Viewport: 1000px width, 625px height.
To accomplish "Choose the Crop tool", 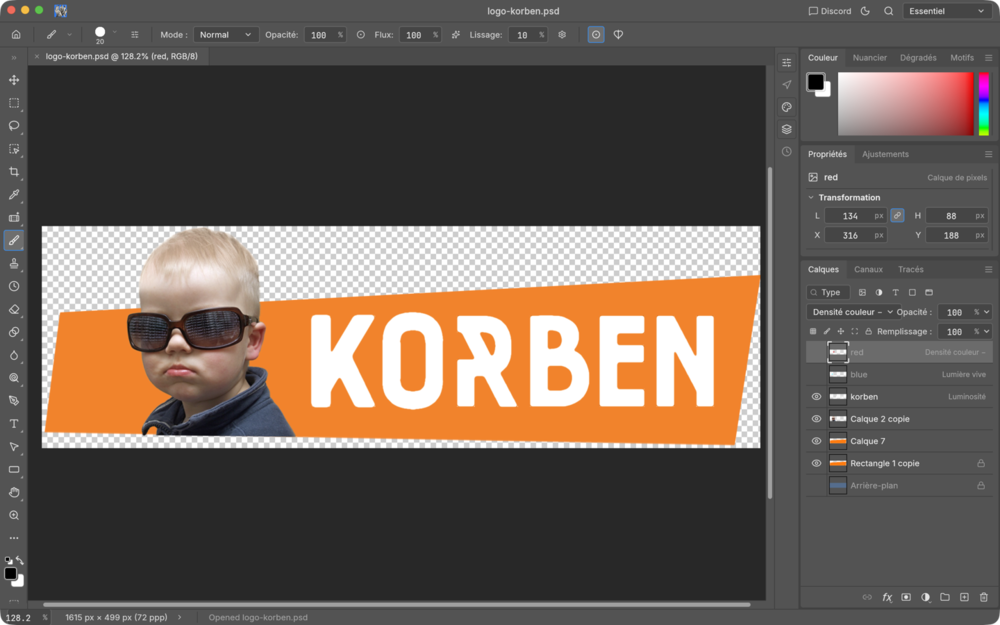I will coord(14,172).
